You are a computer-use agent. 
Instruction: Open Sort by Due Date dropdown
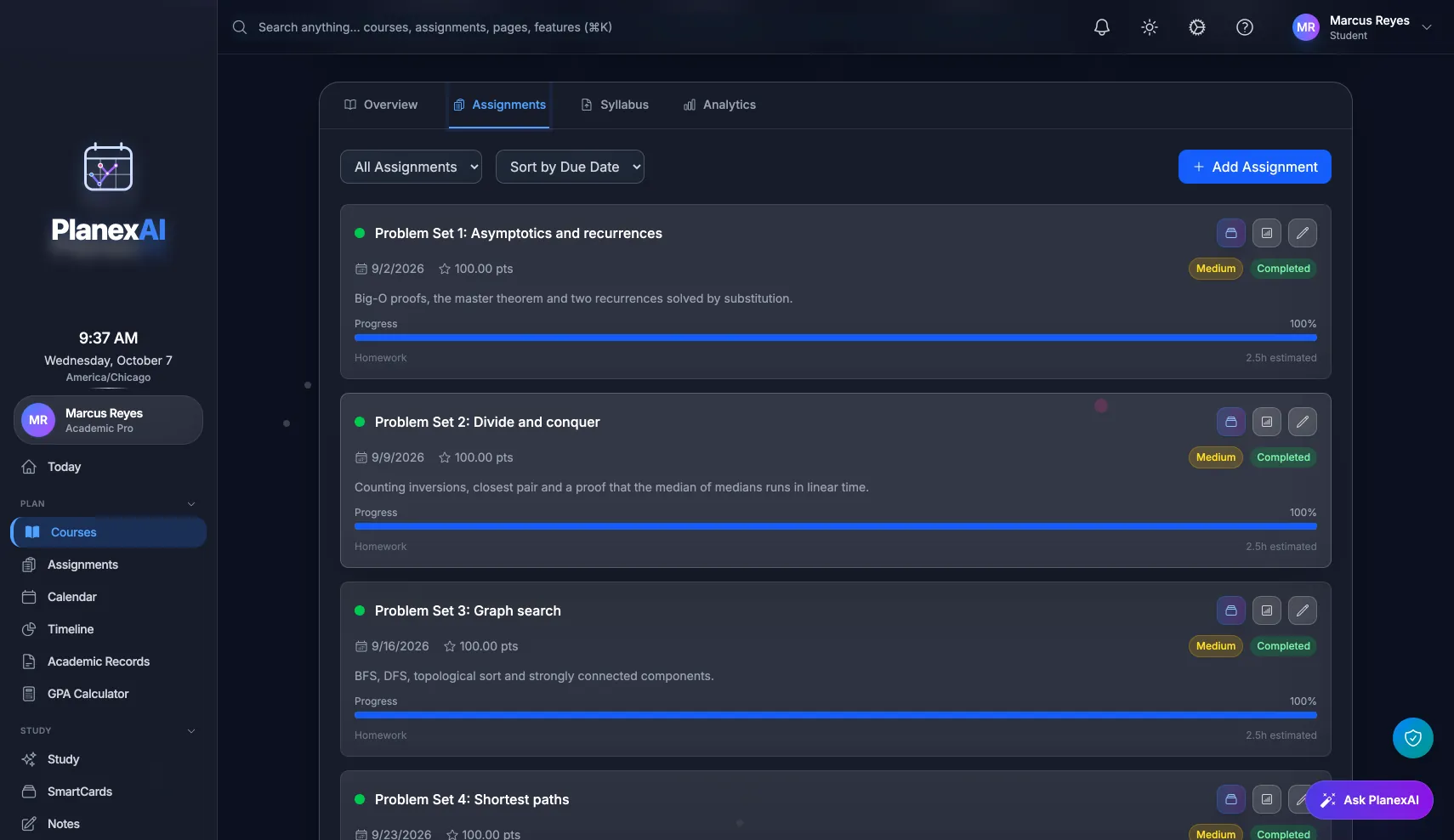(570, 167)
